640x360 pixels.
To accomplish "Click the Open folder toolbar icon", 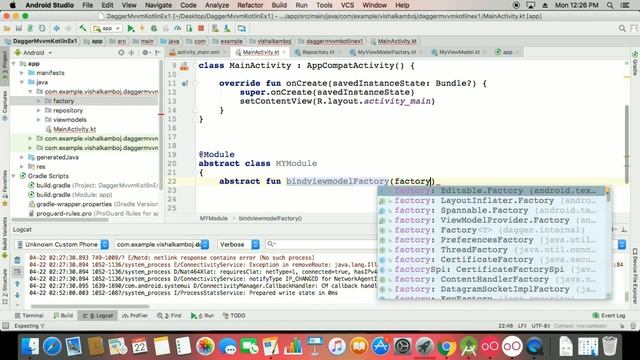I will click(x=7, y=29).
